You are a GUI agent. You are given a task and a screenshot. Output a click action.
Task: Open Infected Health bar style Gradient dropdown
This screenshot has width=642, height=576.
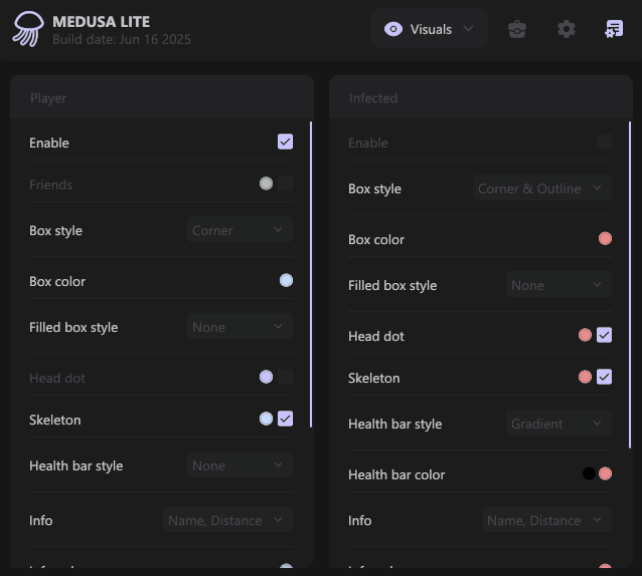tap(558, 424)
